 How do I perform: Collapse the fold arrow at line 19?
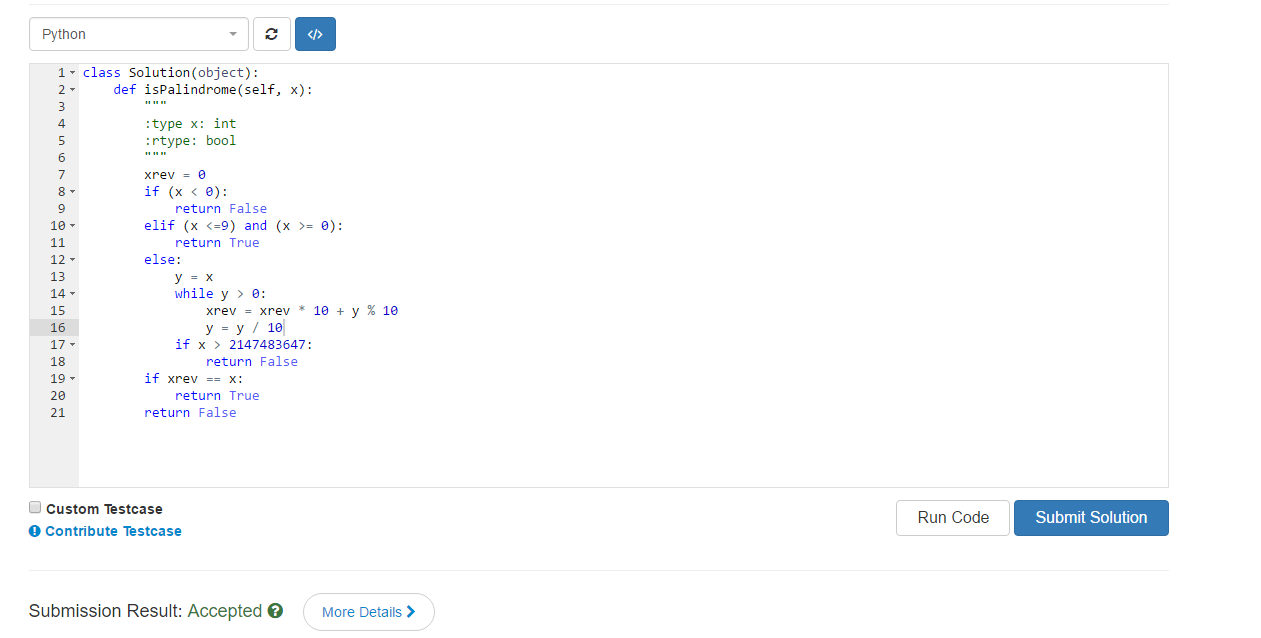click(x=72, y=379)
